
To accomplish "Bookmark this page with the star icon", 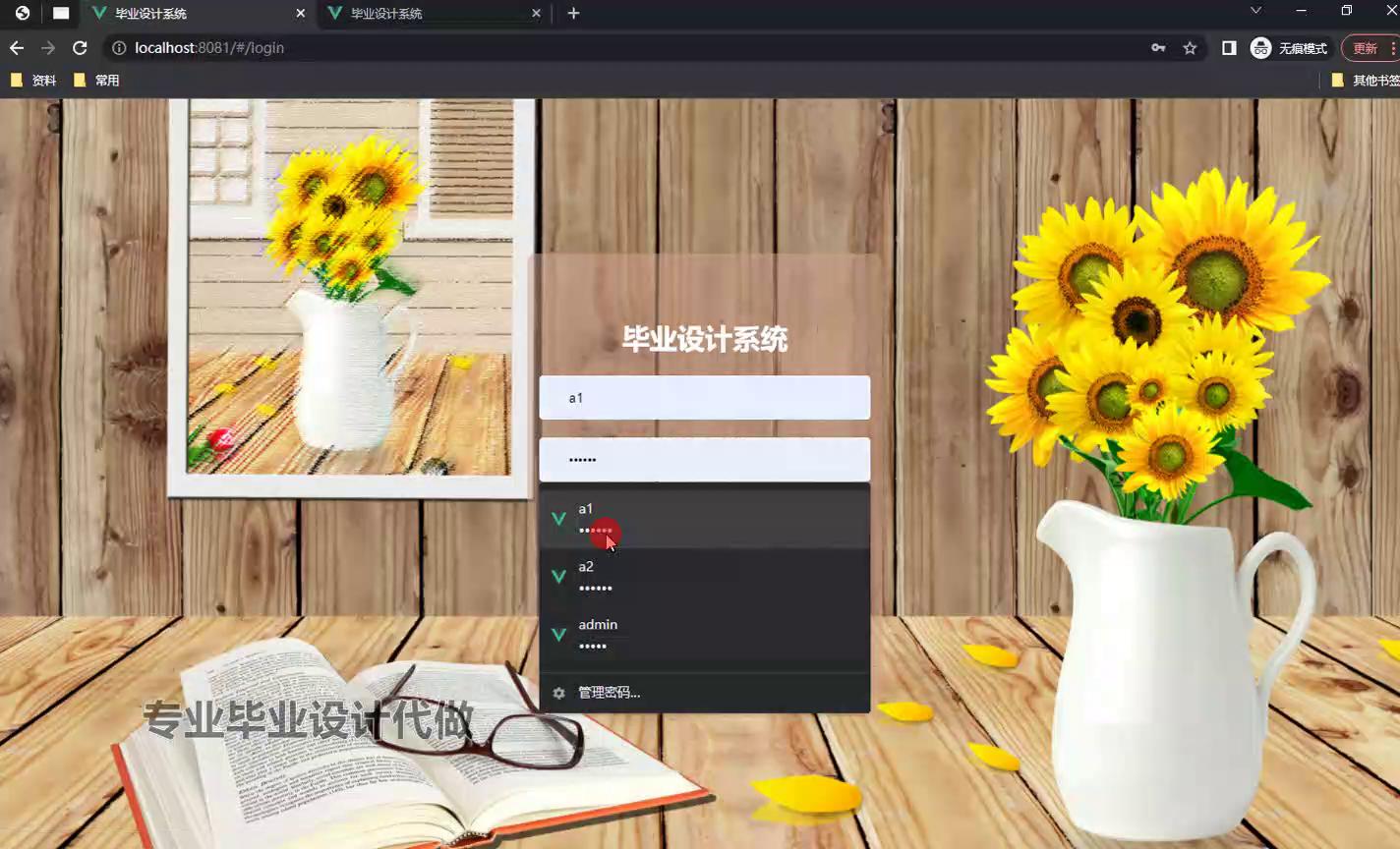I will [1190, 48].
